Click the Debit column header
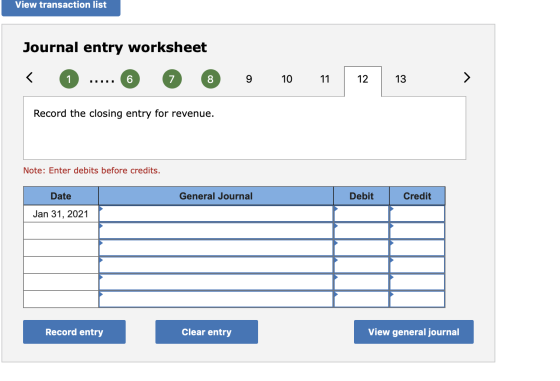This screenshot has width=560, height=381. pos(361,196)
